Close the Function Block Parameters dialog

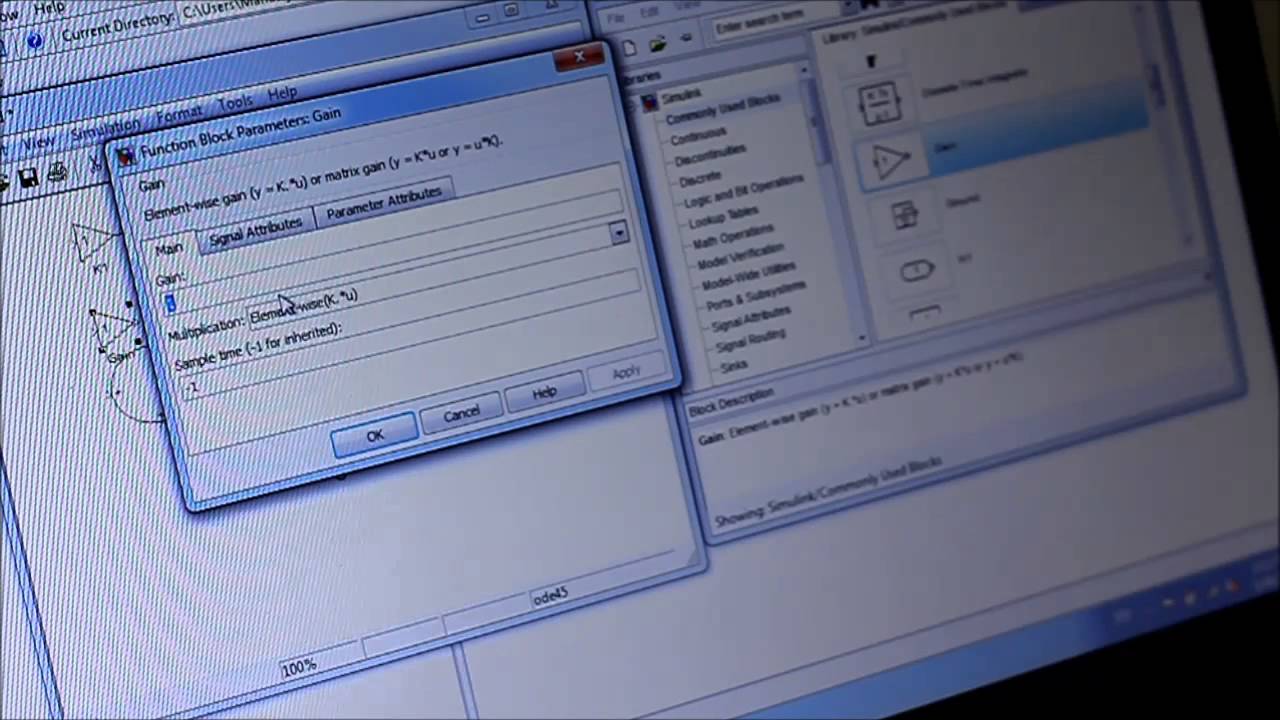point(580,57)
